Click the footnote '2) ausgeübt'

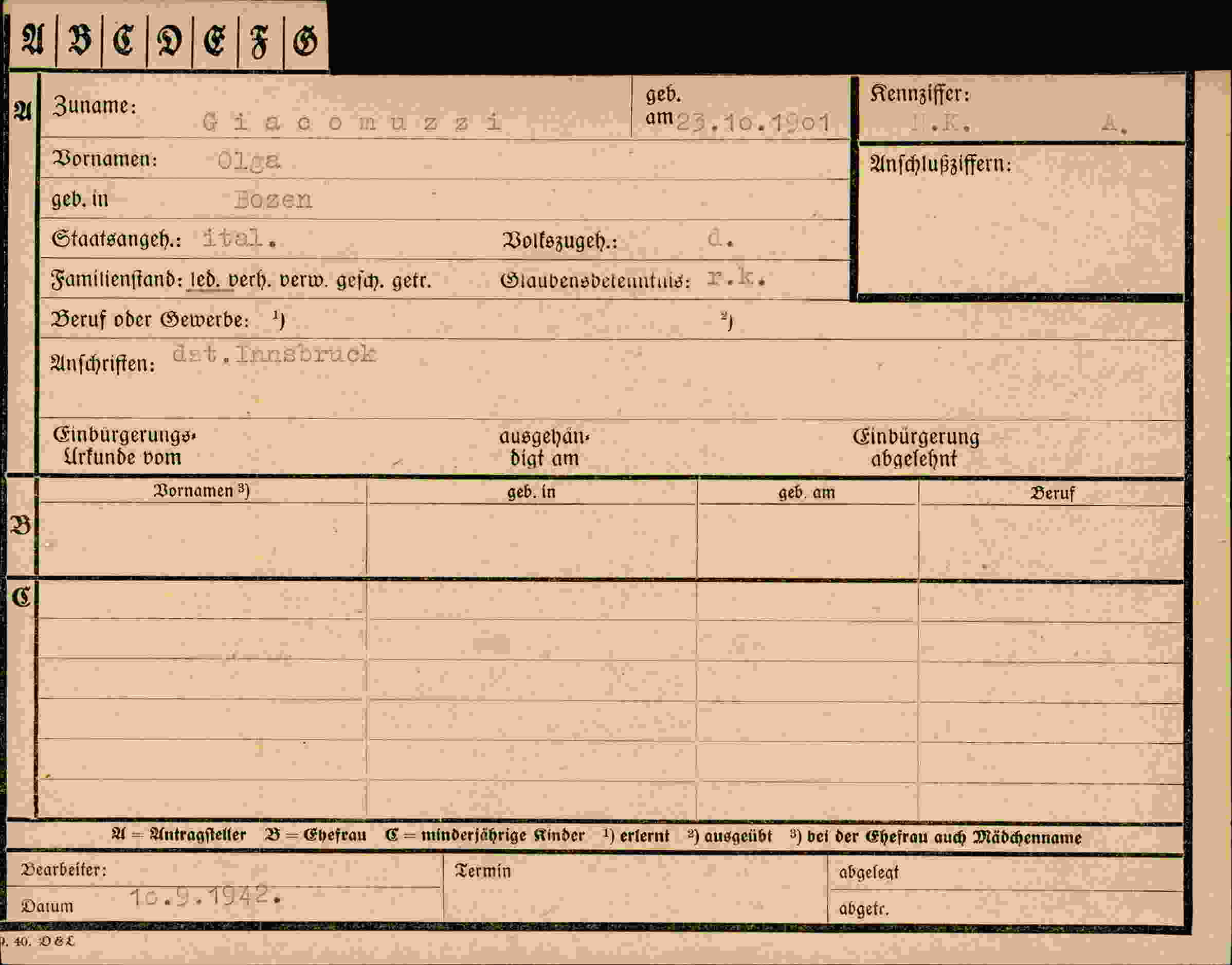click(x=730, y=836)
